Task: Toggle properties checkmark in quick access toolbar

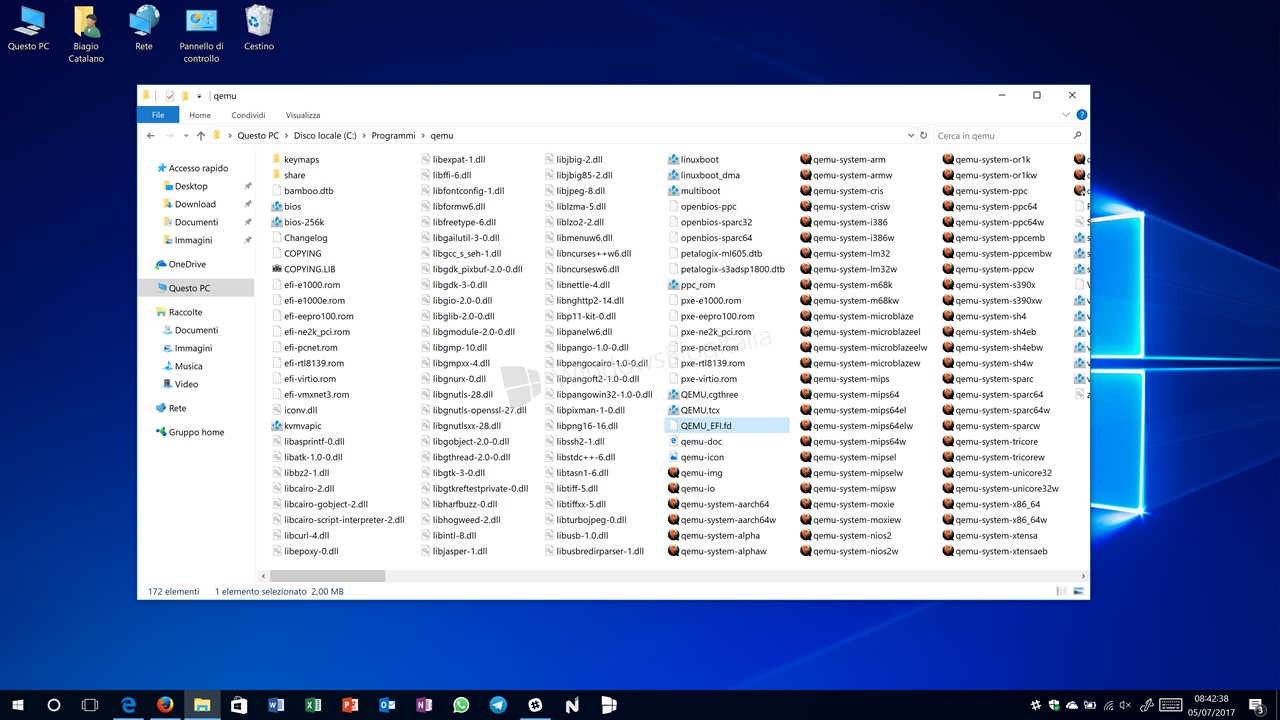Action: pyautogui.click(x=170, y=96)
